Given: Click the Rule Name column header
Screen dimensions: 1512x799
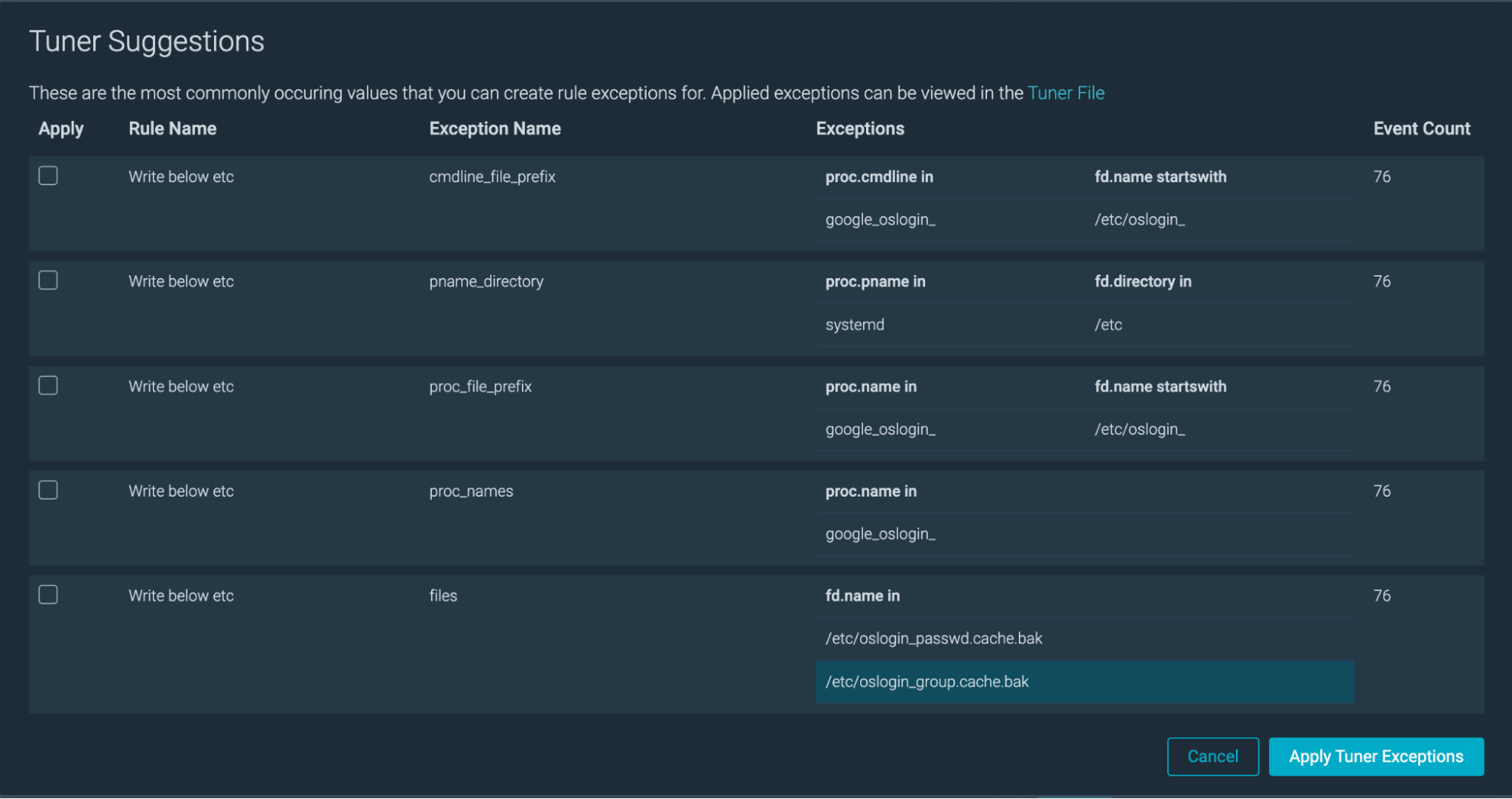Looking at the screenshot, I should [x=172, y=129].
